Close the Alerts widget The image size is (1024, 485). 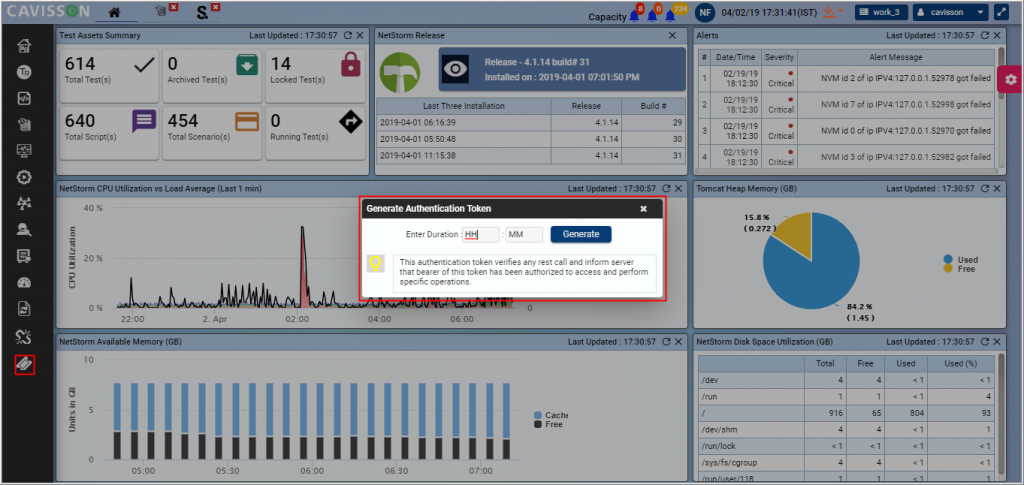click(997, 35)
